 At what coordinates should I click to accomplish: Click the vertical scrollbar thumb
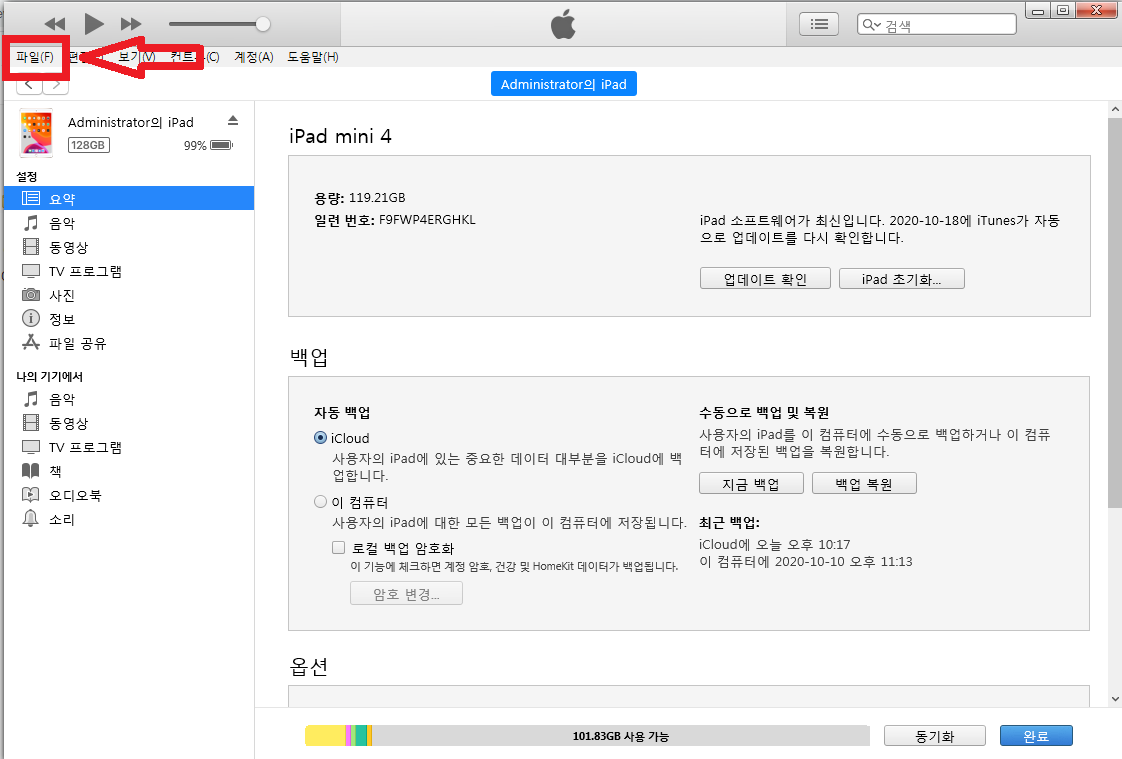(1115, 313)
